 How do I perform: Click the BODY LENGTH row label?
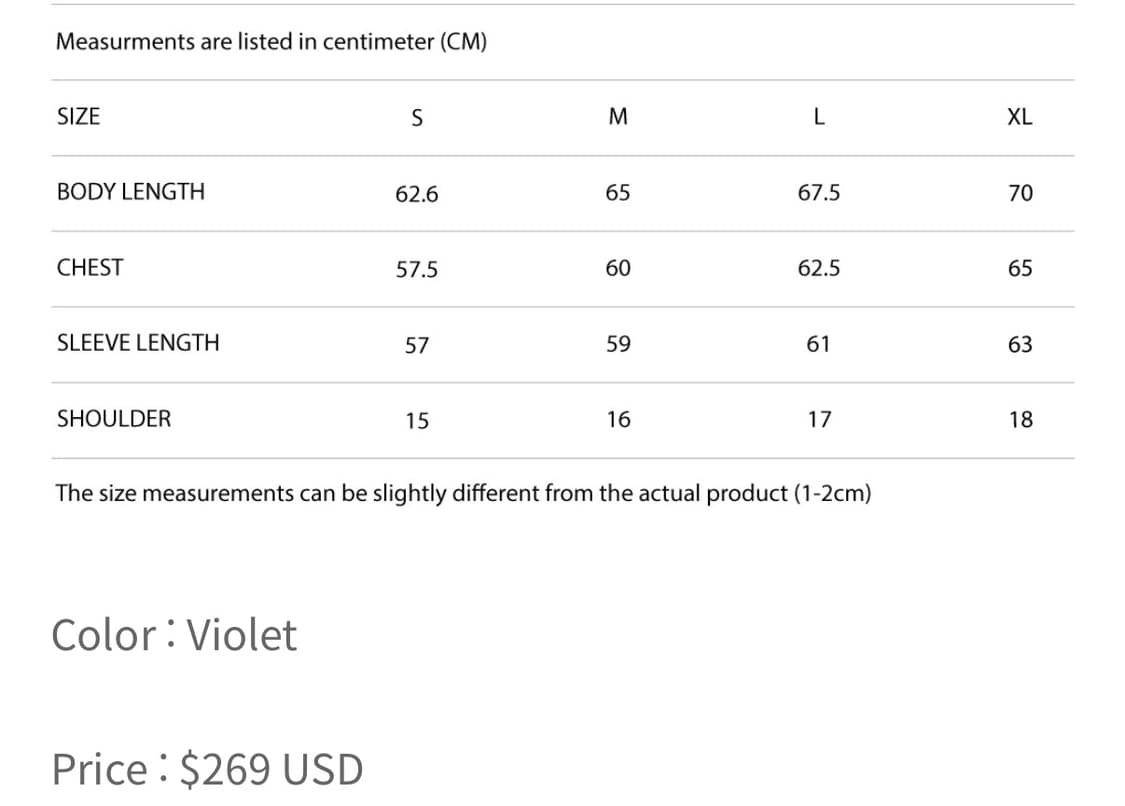[131, 192]
